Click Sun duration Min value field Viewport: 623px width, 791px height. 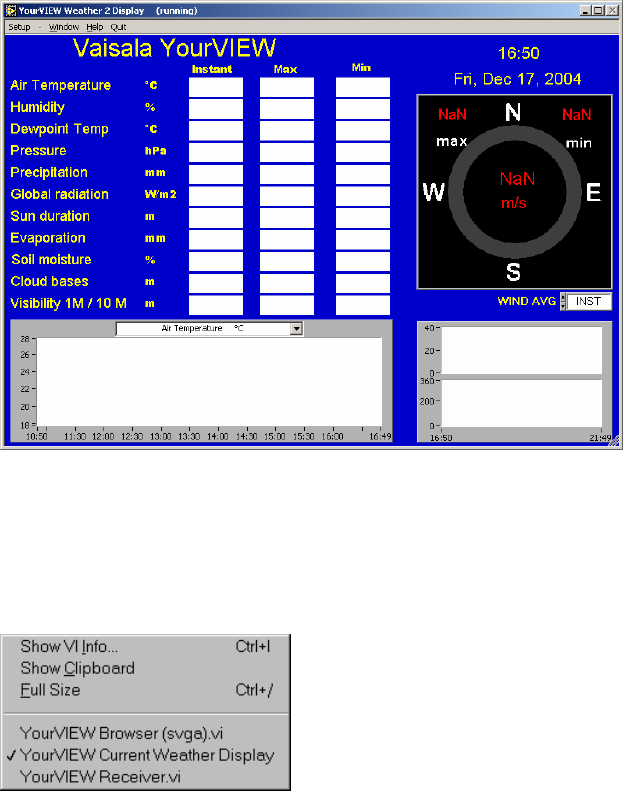click(x=363, y=218)
